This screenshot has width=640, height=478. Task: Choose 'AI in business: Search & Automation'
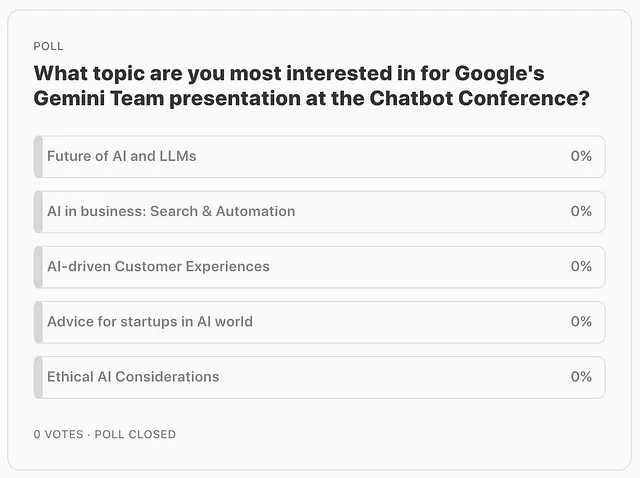coord(319,212)
